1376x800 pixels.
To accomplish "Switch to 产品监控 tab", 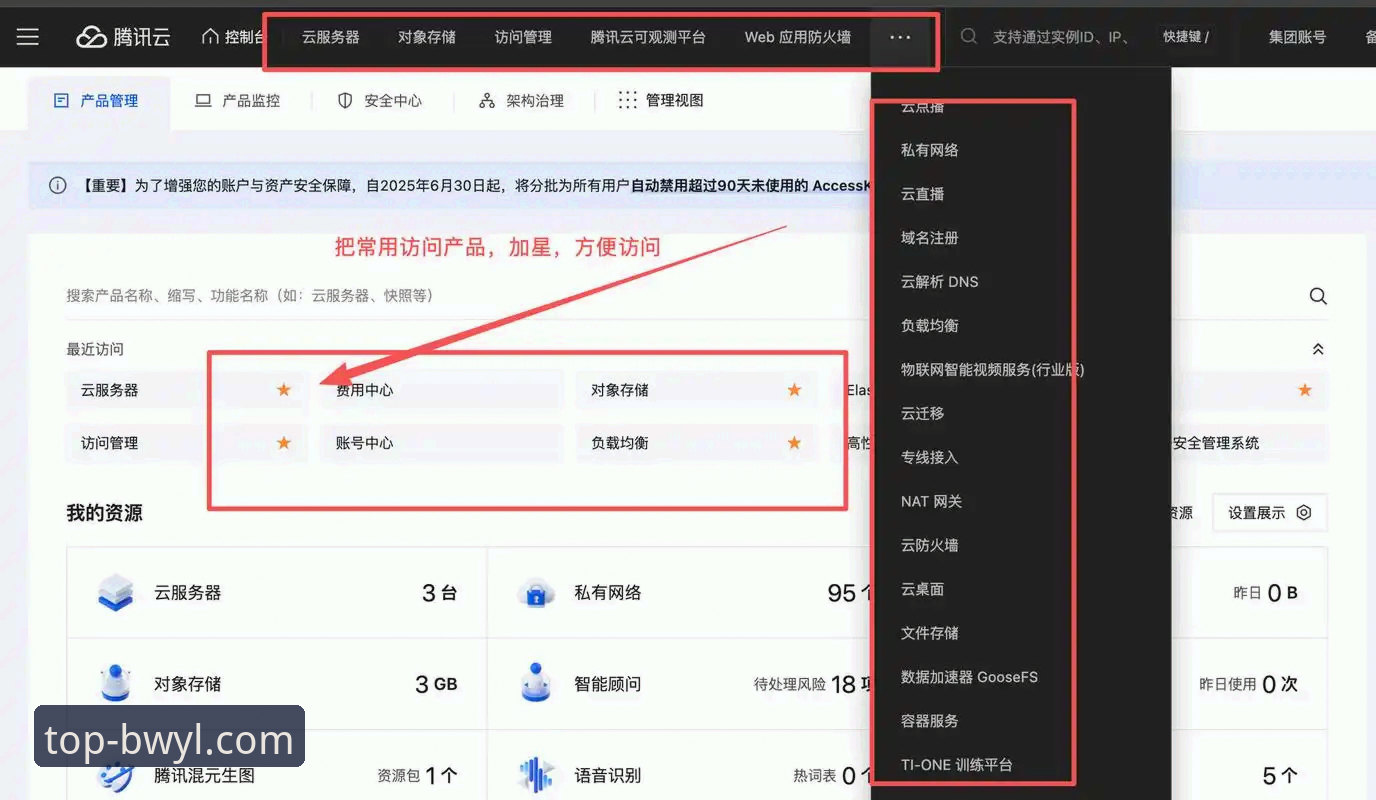I will 238,101.
